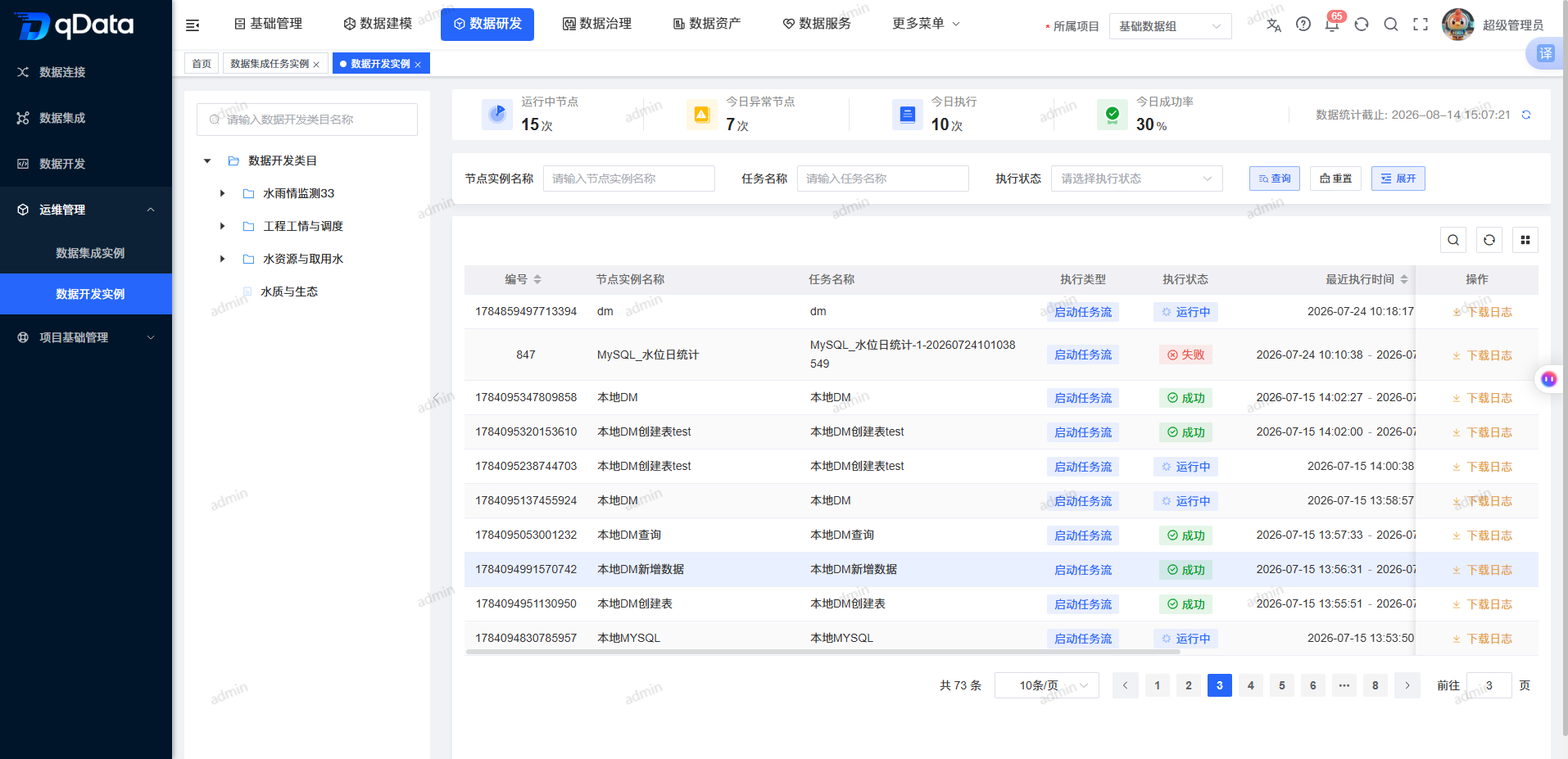The height and width of the screenshot is (759, 1568).
Task: Go to previous page arrow
Action: click(x=1126, y=685)
